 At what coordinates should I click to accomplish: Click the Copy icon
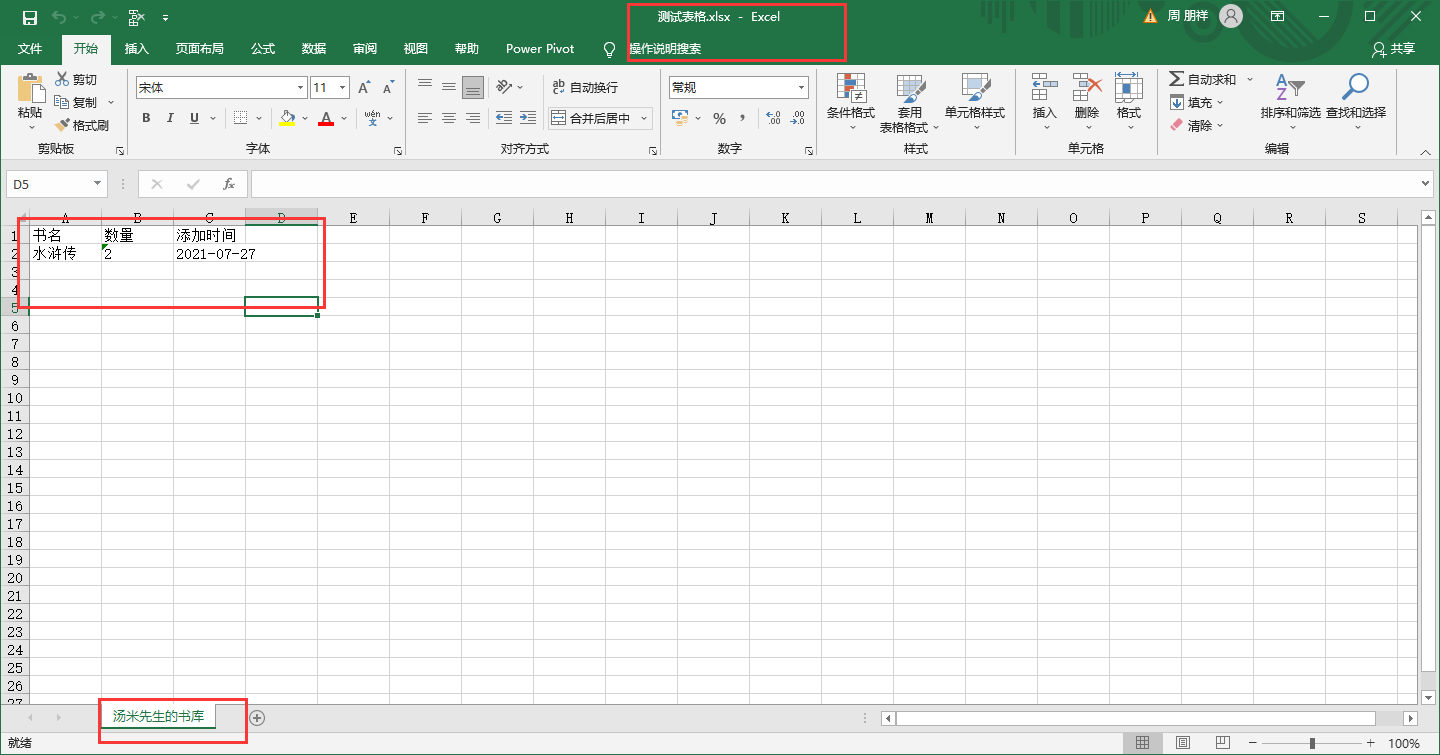tap(62, 102)
